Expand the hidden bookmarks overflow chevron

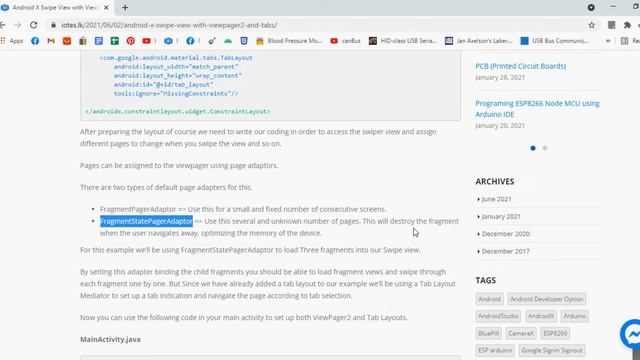(x=608, y=41)
